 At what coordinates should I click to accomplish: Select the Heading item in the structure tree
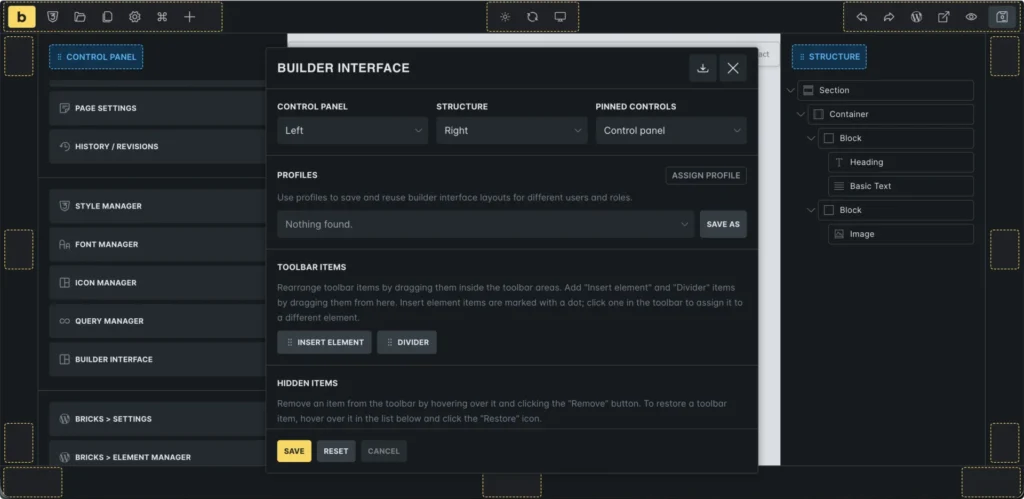point(901,162)
